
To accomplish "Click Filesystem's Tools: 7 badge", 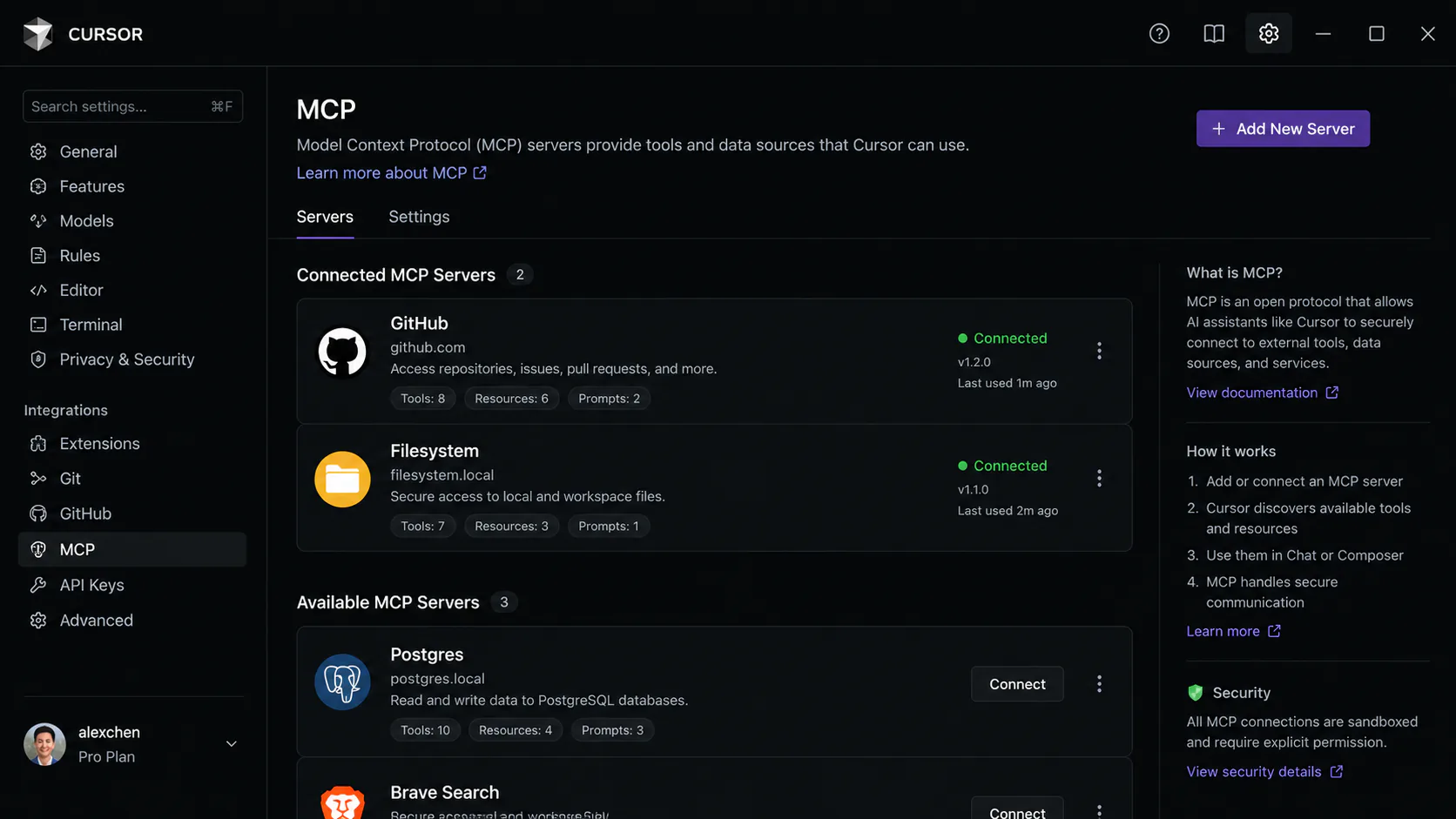I will coord(423,527).
